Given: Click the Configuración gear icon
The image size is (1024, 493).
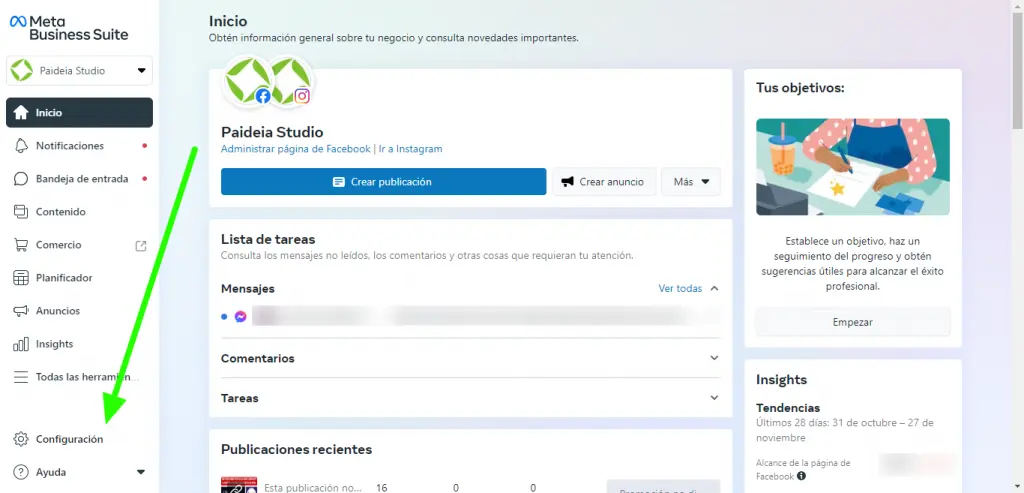Looking at the screenshot, I should 21,439.
